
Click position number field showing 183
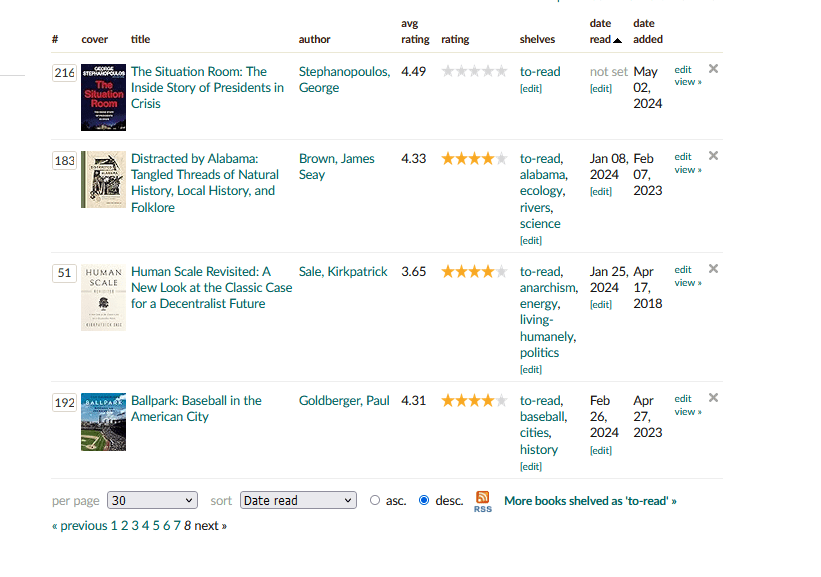click(x=65, y=161)
